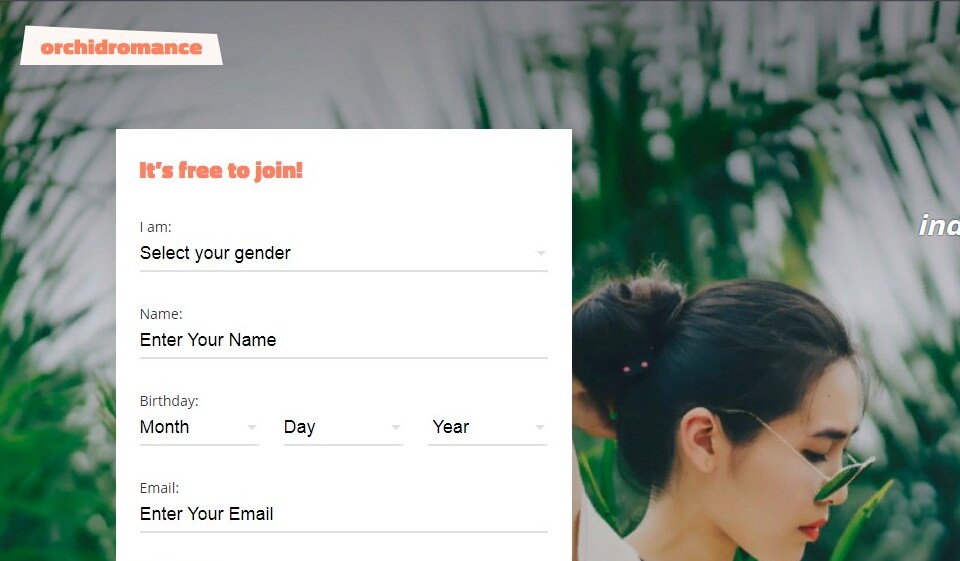Expand the Month birthday selector
The image size is (960, 561).
(199, 427)
